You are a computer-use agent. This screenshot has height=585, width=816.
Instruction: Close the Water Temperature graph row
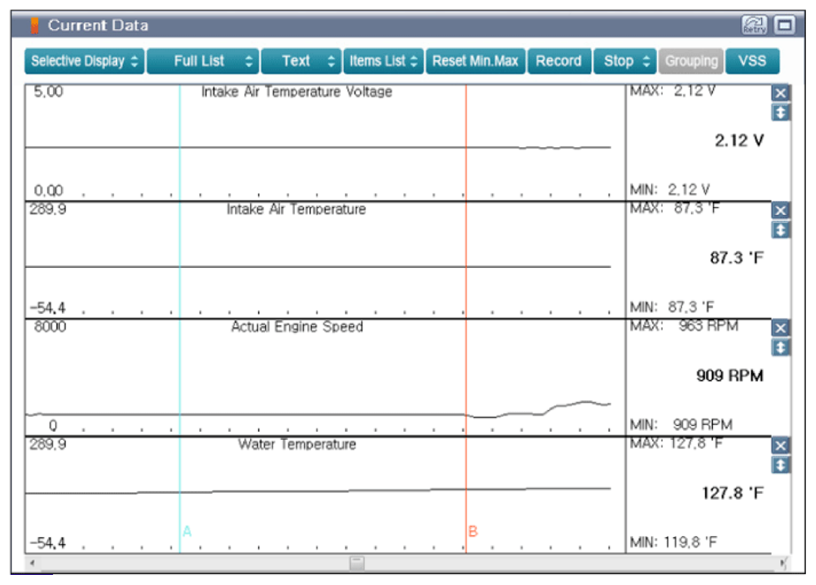point(781,446)
